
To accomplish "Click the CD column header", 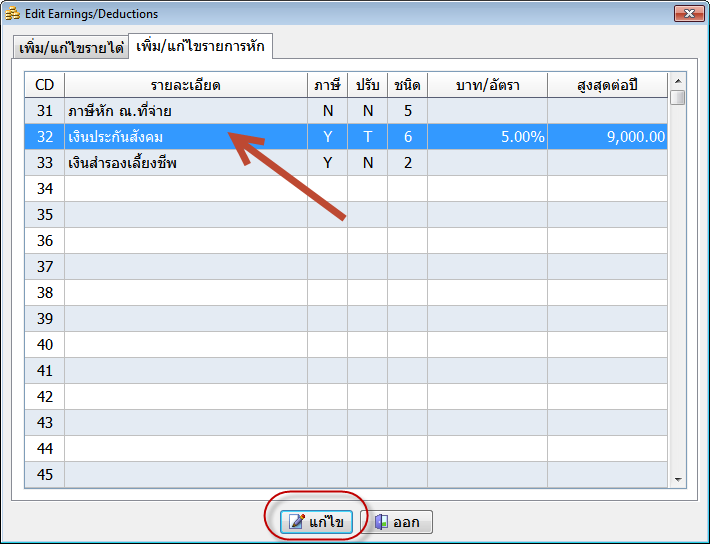I will pyautogui.click(x=45, y=85).
